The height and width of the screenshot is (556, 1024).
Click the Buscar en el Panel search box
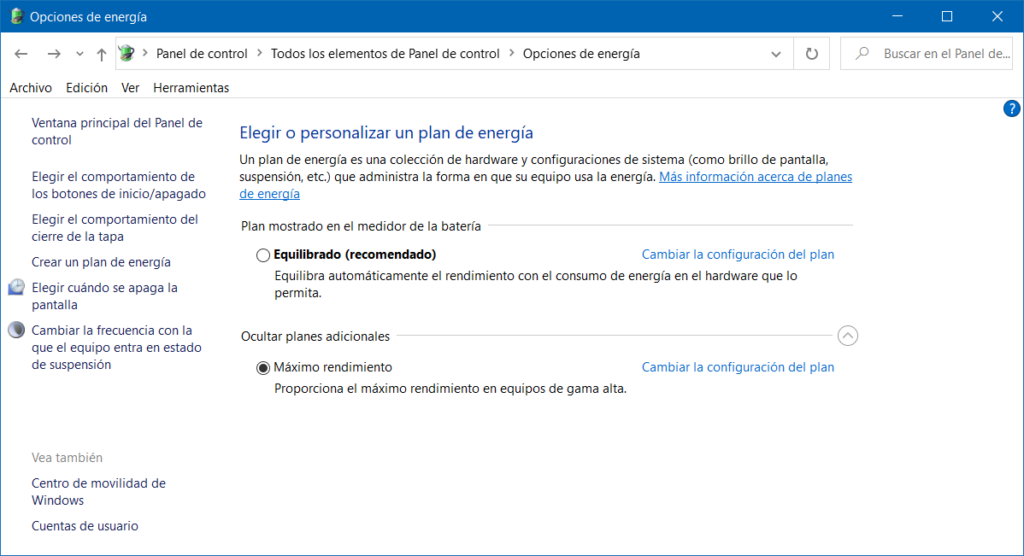click(x=935, y=54)
